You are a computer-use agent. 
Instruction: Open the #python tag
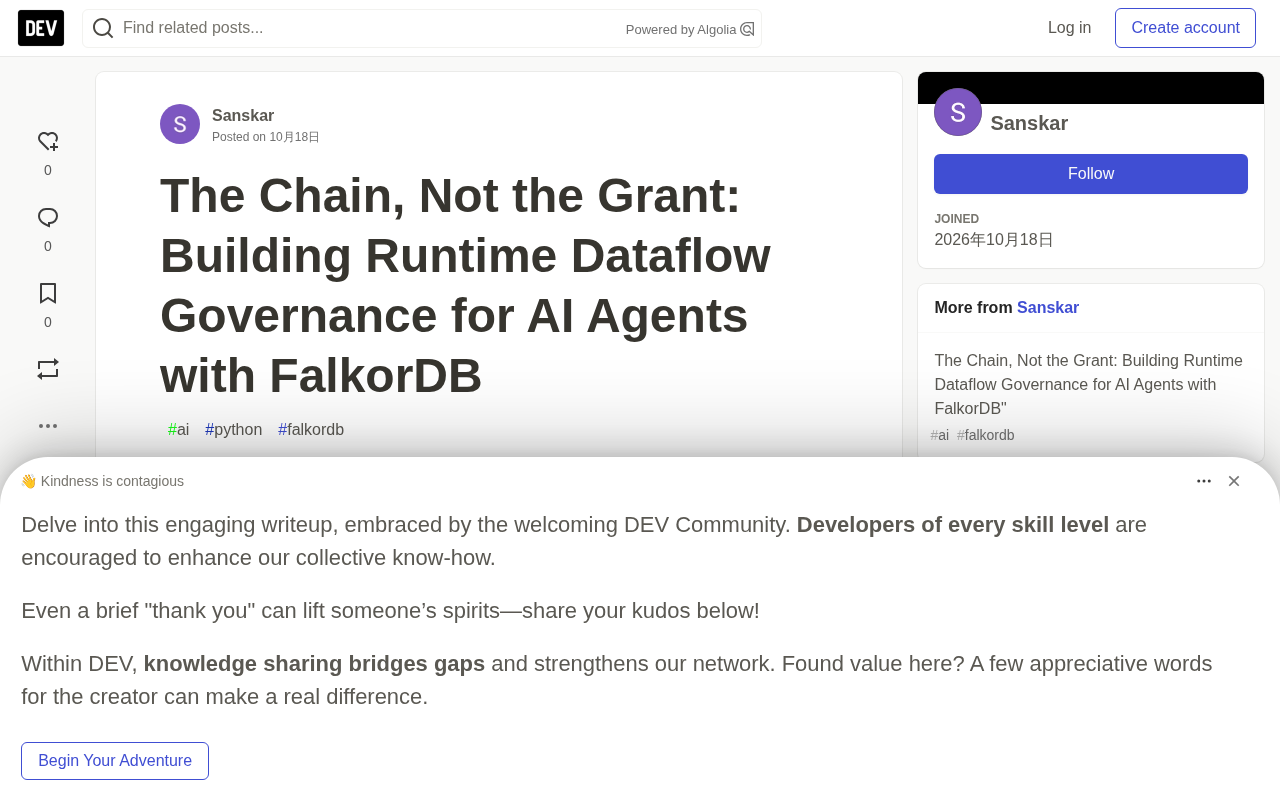(234, 430)
